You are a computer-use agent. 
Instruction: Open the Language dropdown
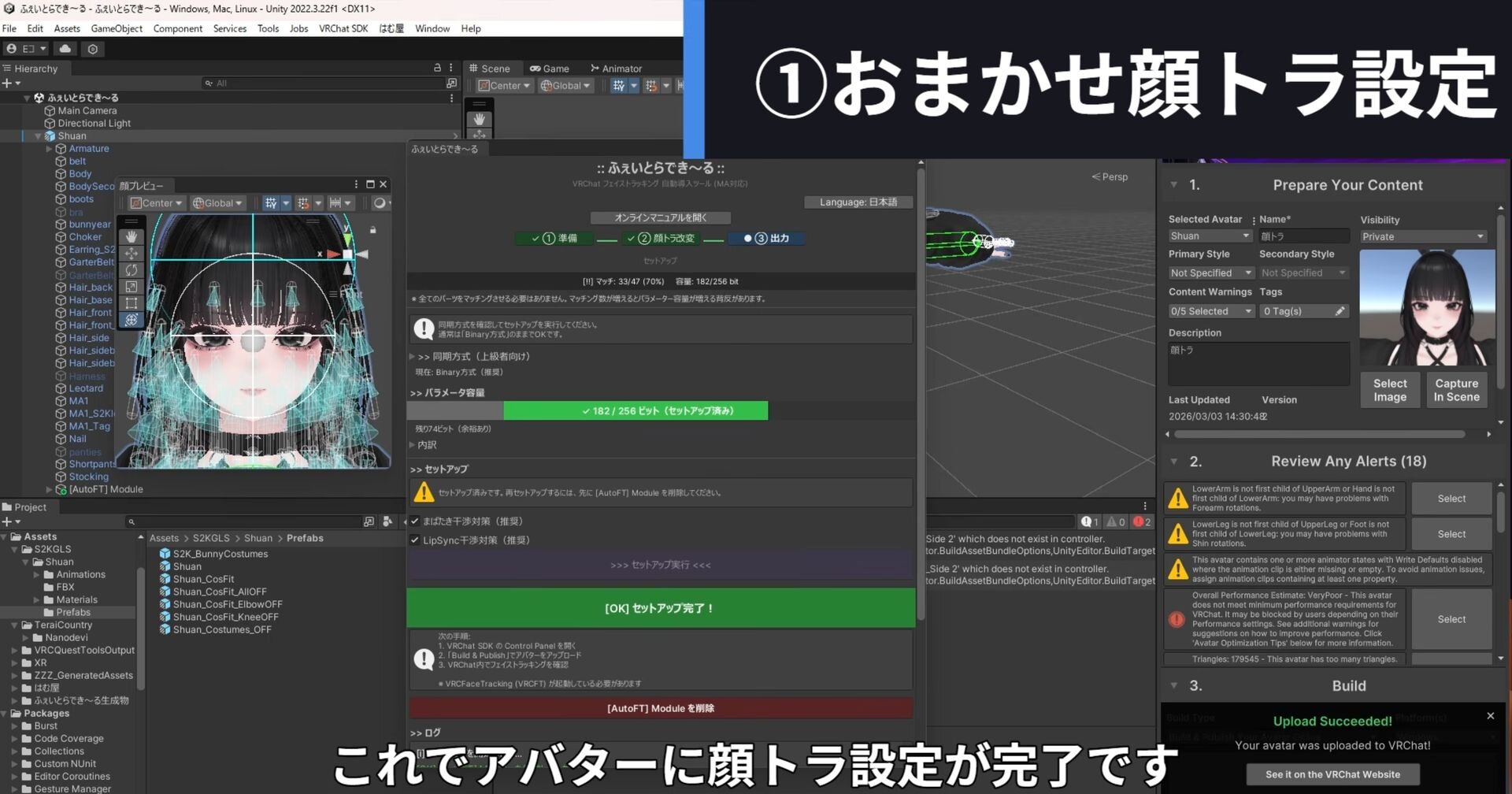(x=858, y=202)
